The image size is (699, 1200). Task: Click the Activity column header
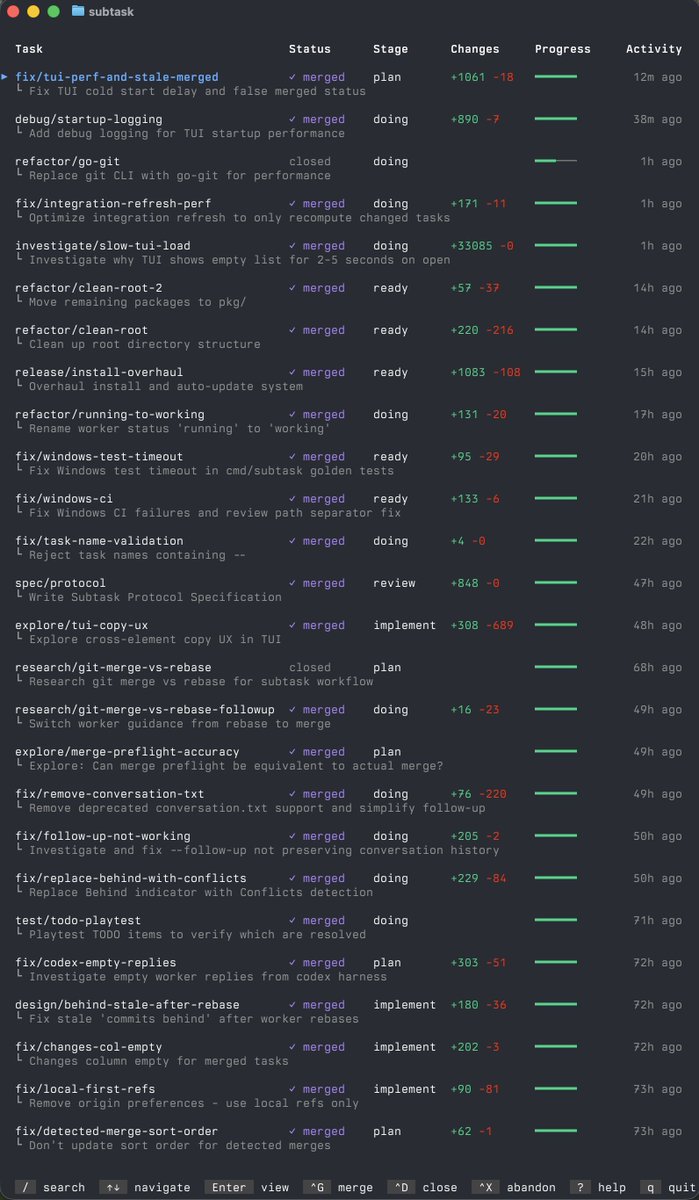coord(654,49)
